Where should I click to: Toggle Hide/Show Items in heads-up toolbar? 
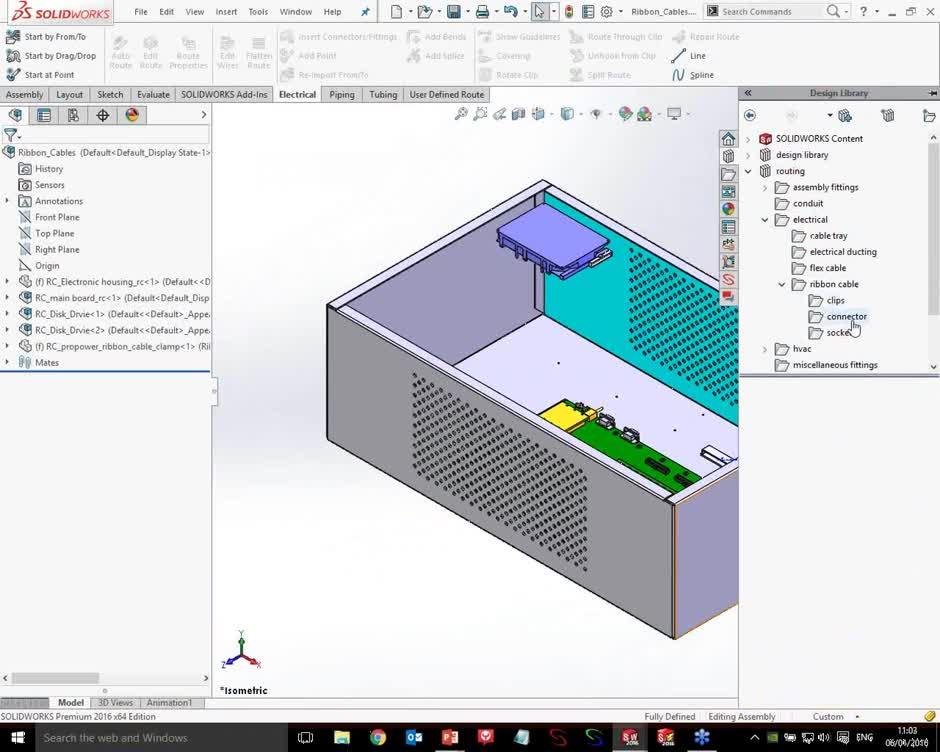click(596, 114)
